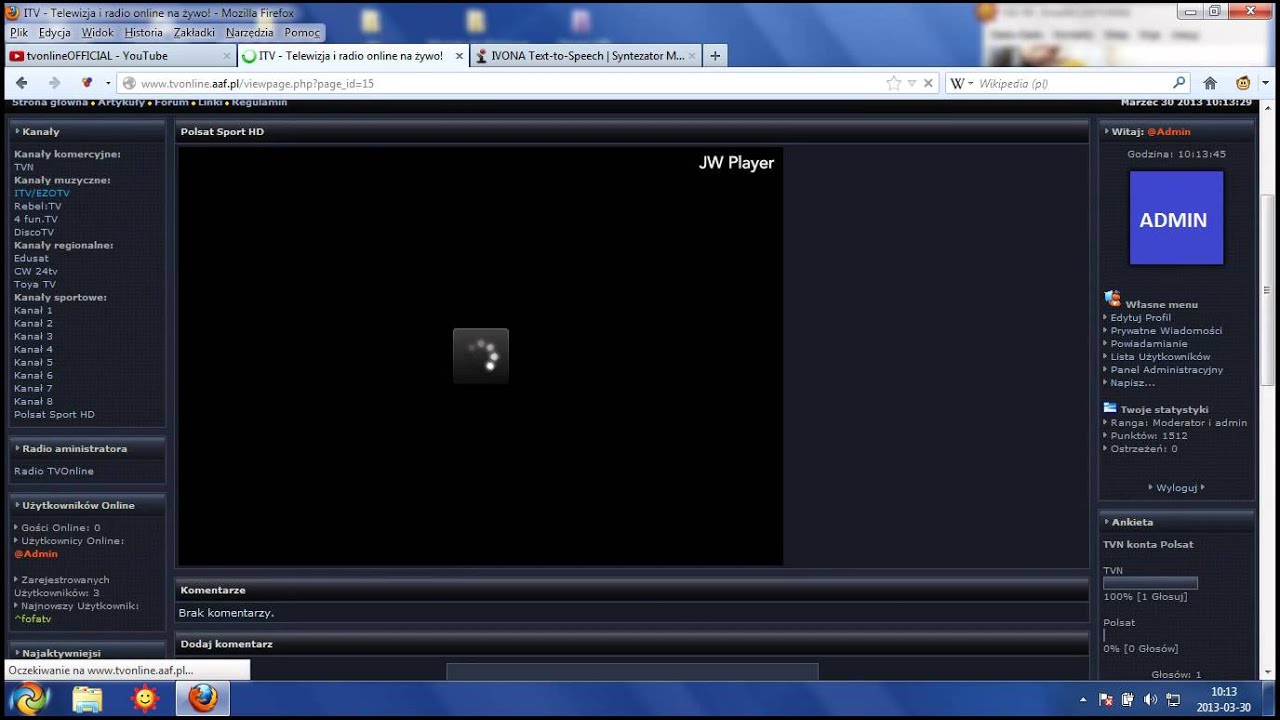
Task: Go back with the browser back arrow
Action: (22, 83)
